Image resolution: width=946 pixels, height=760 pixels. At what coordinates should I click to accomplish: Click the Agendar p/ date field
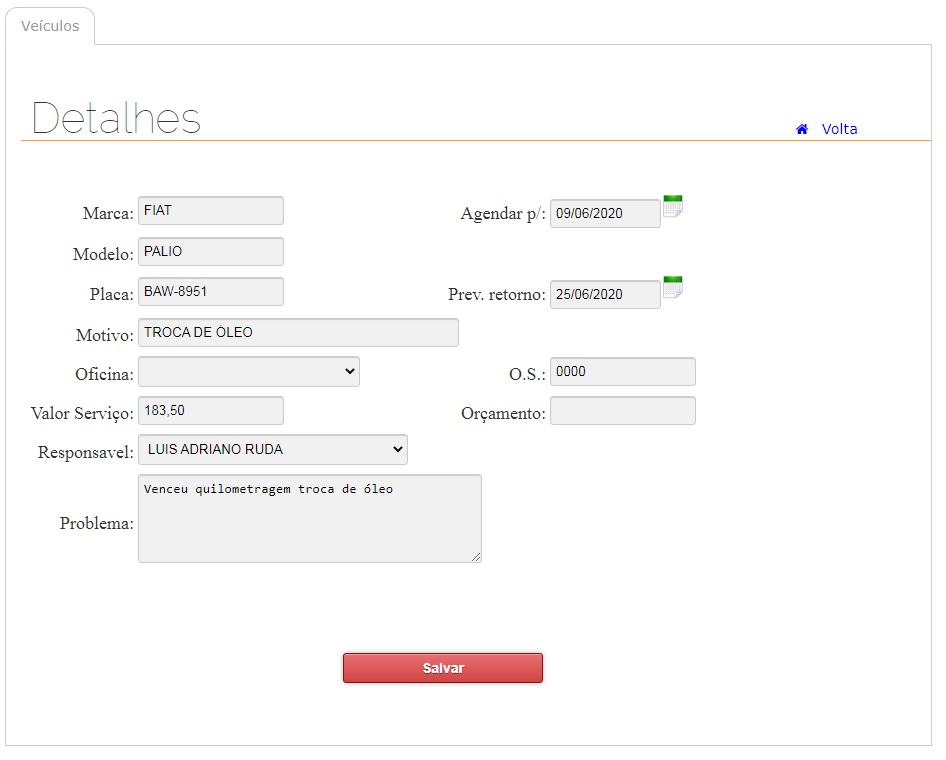(604, 214)
